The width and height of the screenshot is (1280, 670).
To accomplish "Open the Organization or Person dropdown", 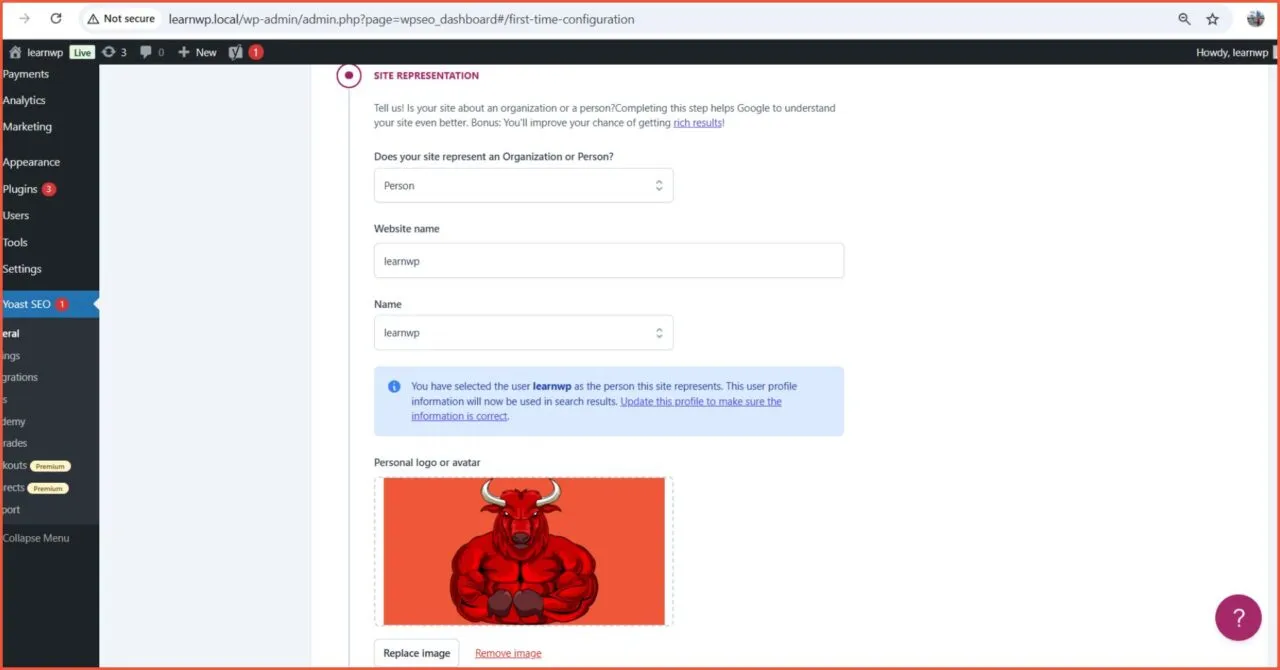I will coord(523,185).
